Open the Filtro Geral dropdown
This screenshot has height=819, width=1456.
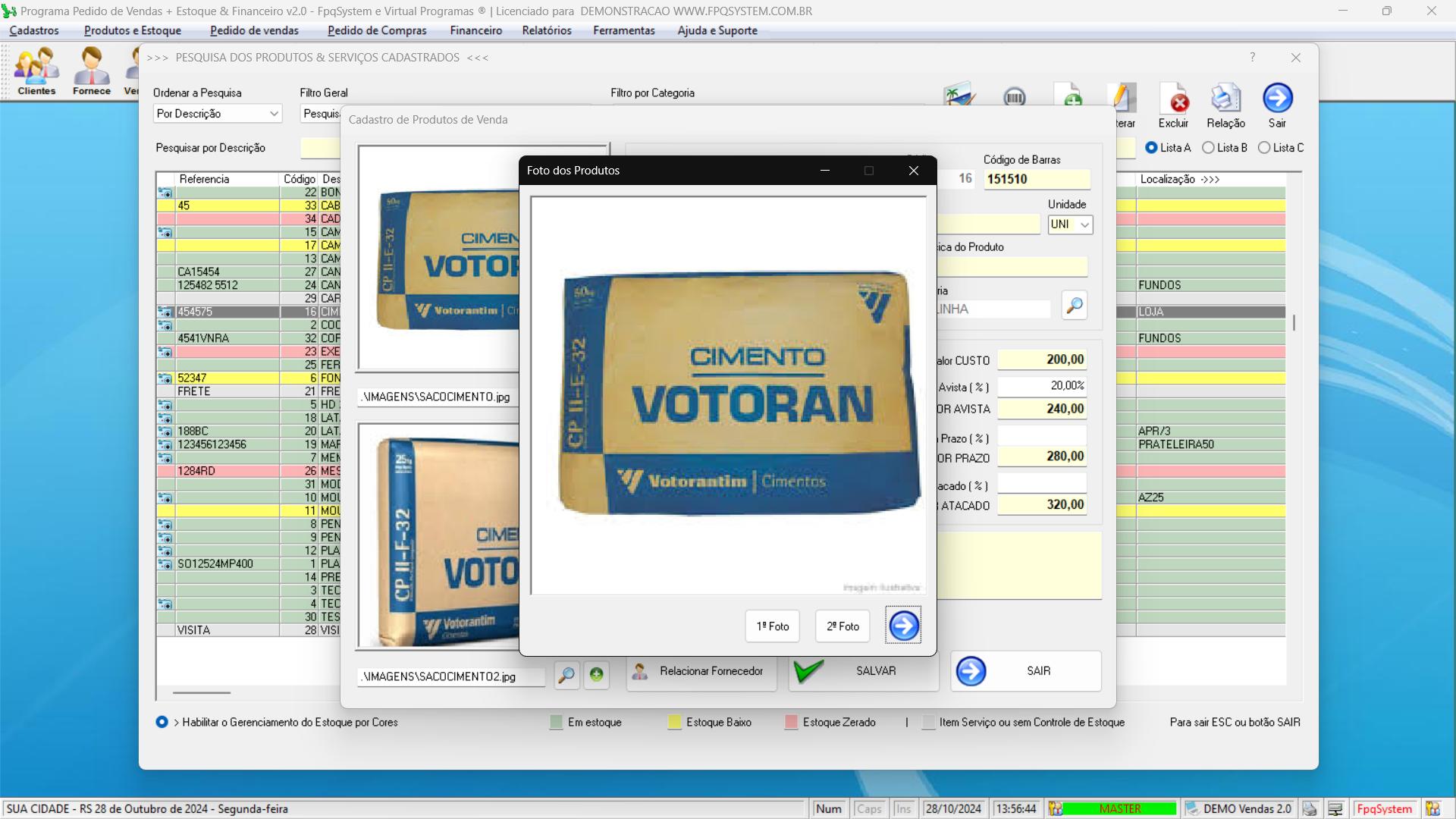tap(320, 114)
